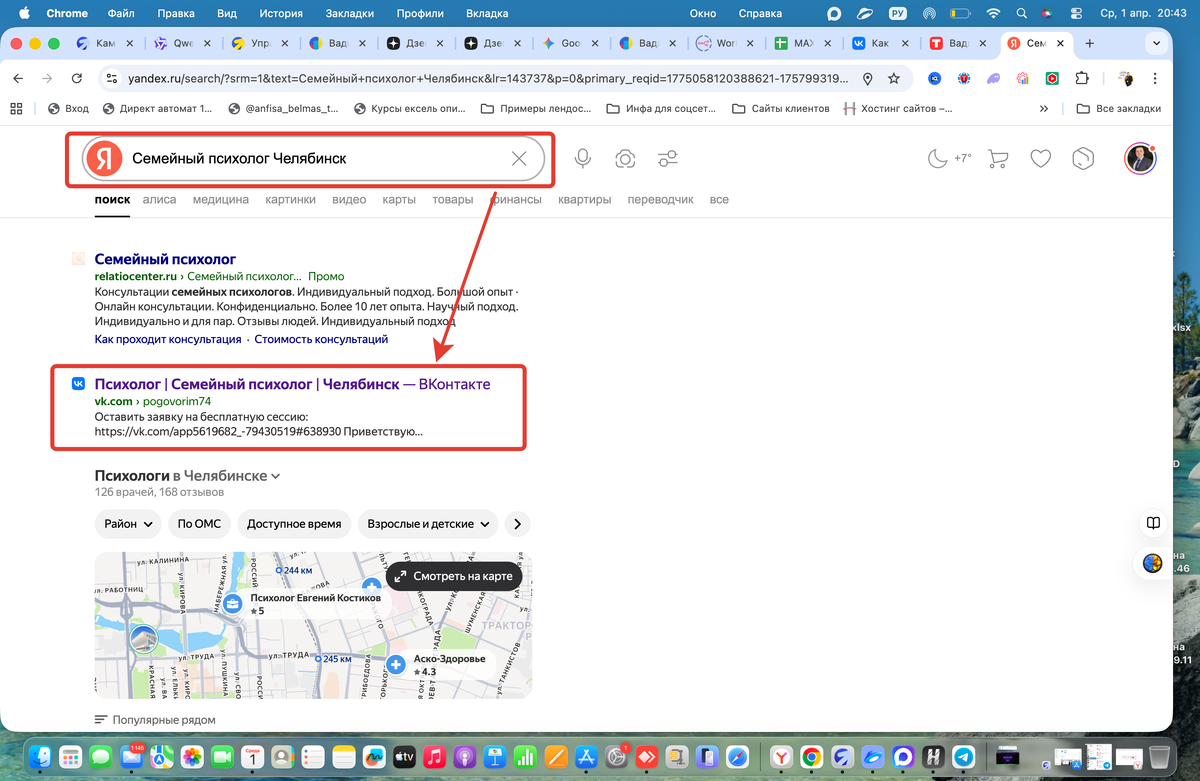Viewport: 1200px width, 781px height.
Task: Click the address bar URL field
Action: (x=490, y=79)
